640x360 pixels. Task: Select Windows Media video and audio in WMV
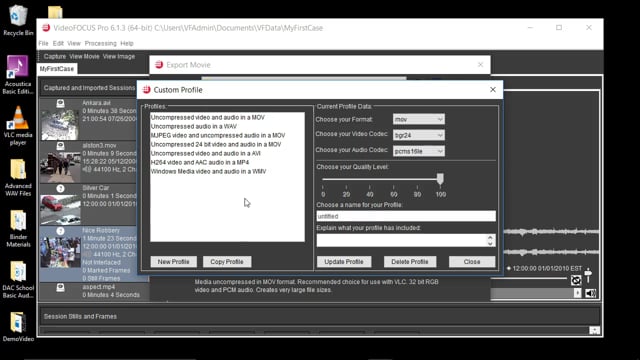pos(209,171)
